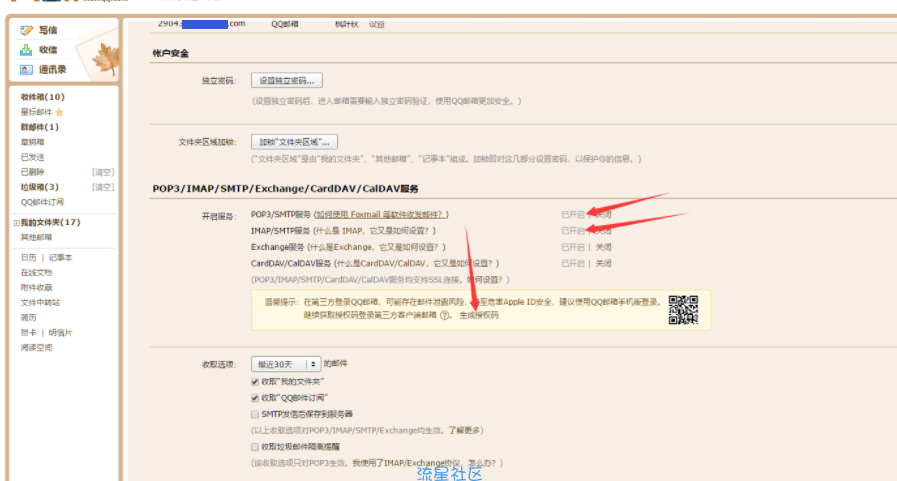Toggle 收取"我的文件夹" checkbox

tap(255, 381)
